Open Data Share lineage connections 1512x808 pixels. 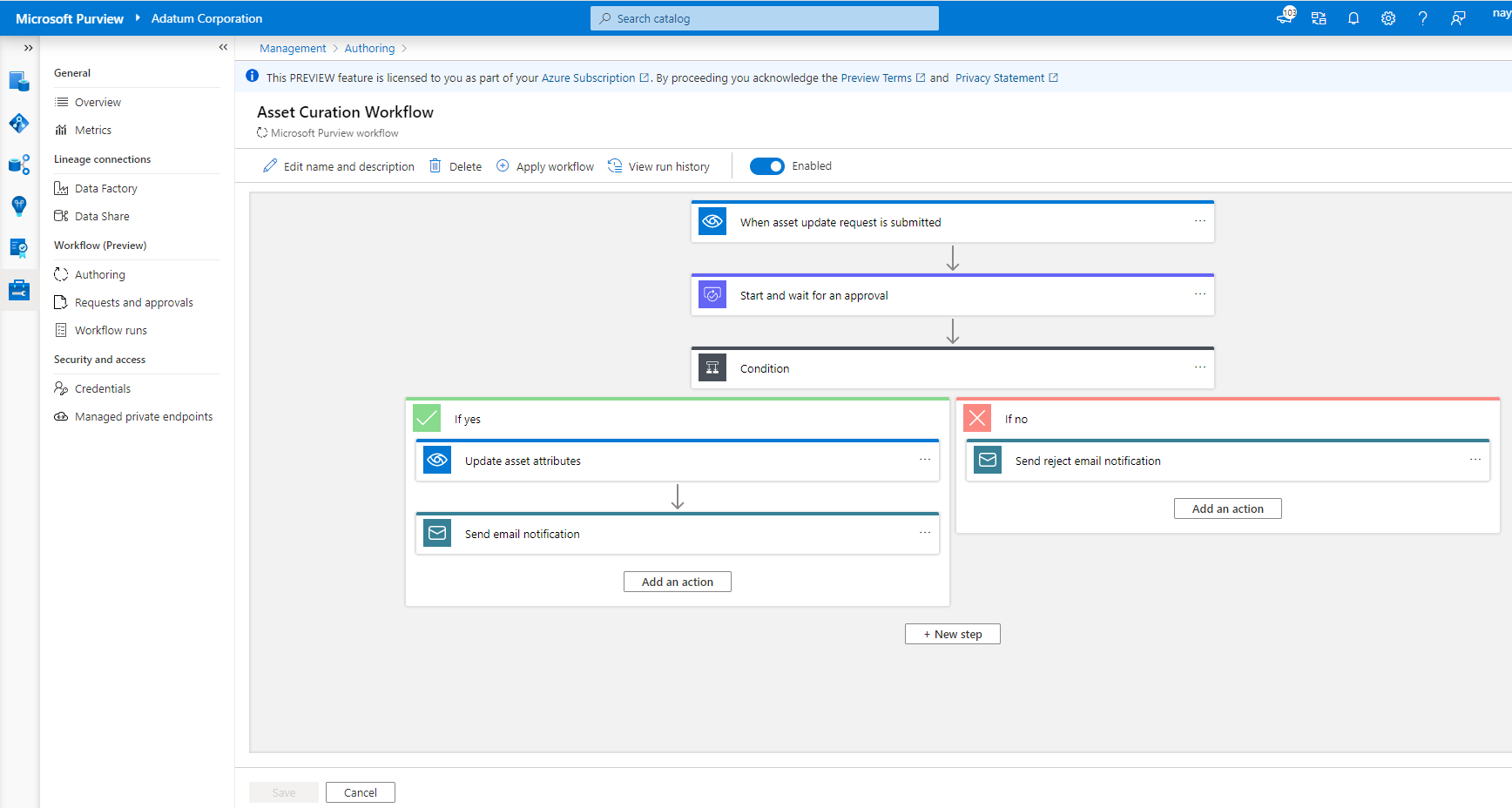coord(102,216)
